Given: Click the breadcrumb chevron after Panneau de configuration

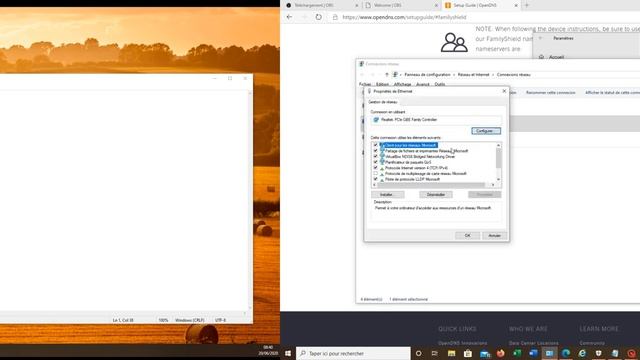Looking at the screenshot, I should coord(453,75).
